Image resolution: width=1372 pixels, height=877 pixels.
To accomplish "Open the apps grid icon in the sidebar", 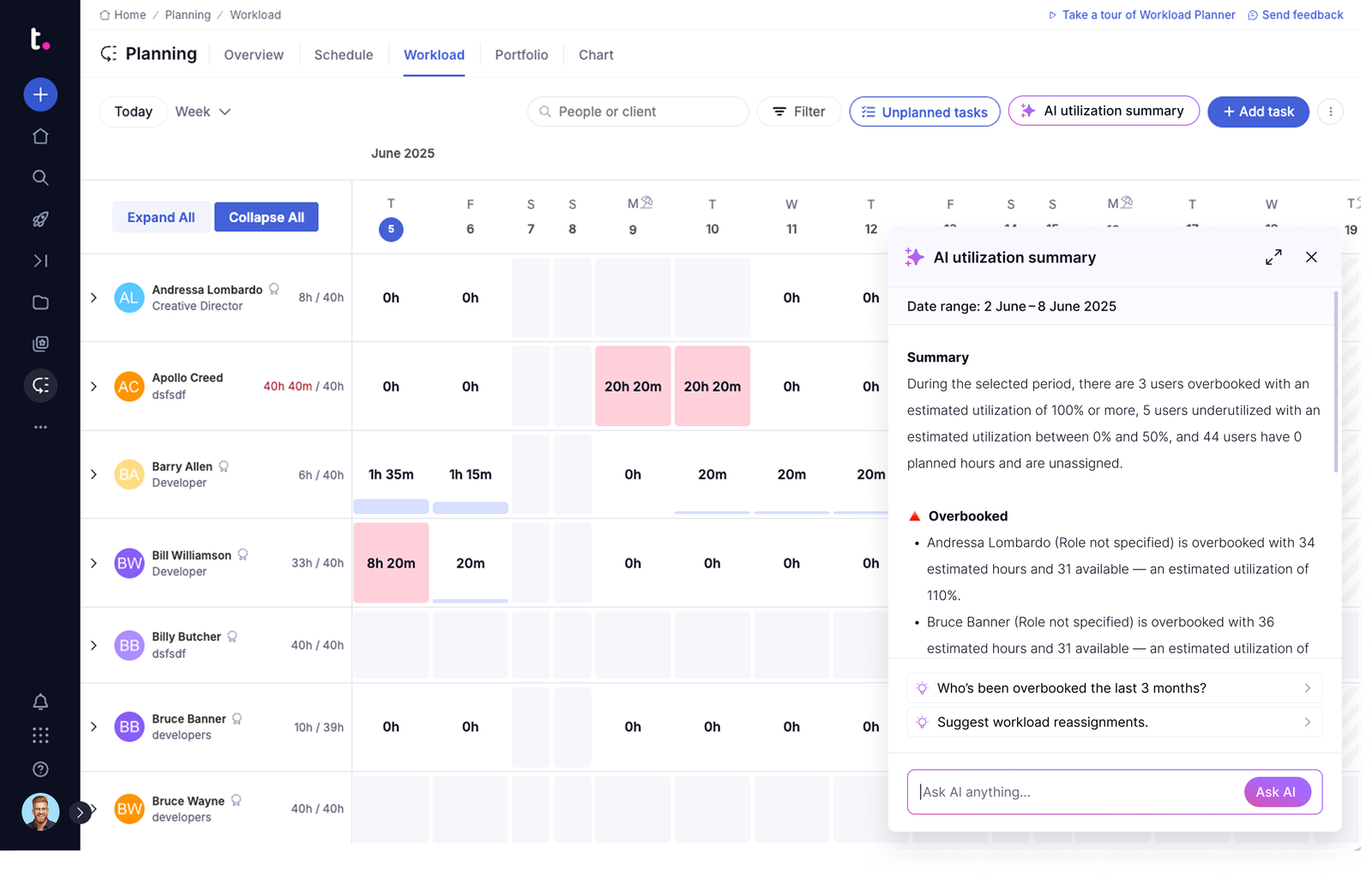I will (40, 736).
